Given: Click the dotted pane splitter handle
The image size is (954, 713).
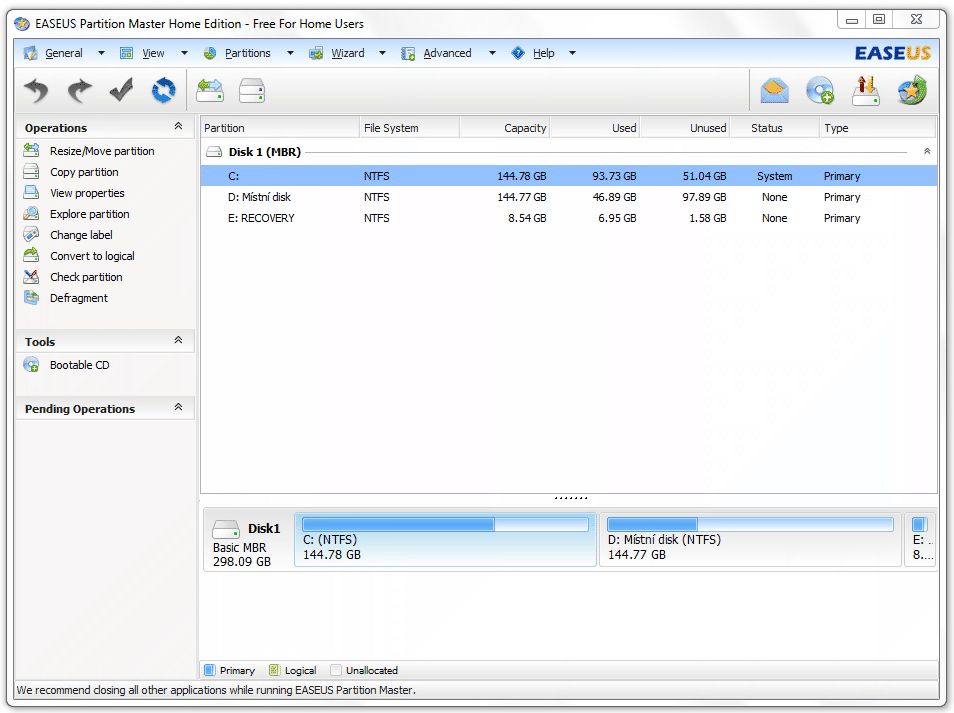Looking at the screenshot, I should point(571,498).
